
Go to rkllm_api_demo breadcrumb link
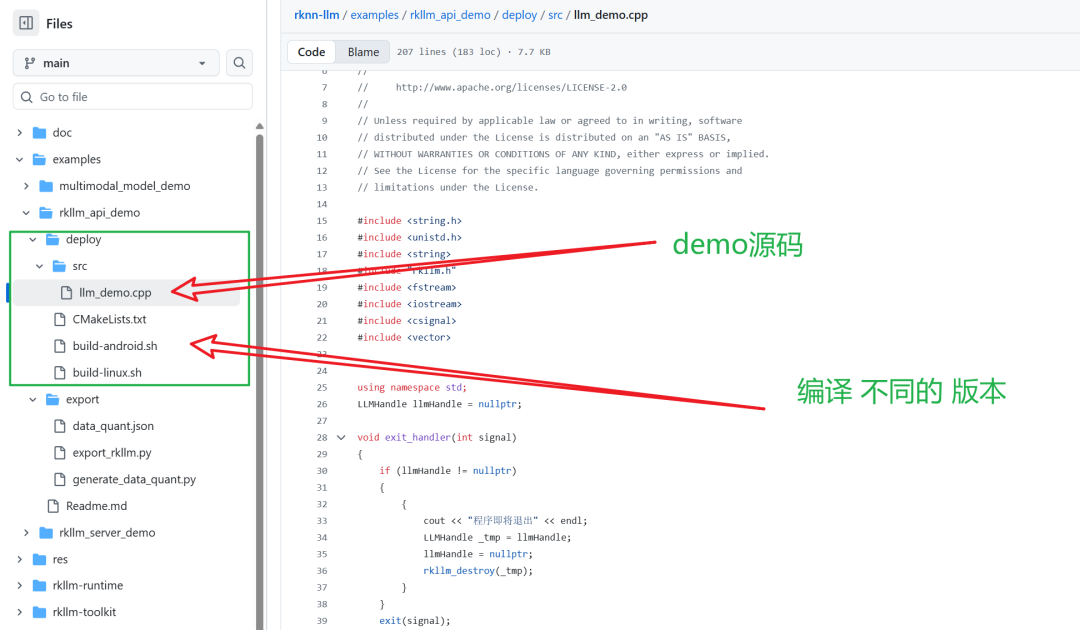[x=450, y=14]
